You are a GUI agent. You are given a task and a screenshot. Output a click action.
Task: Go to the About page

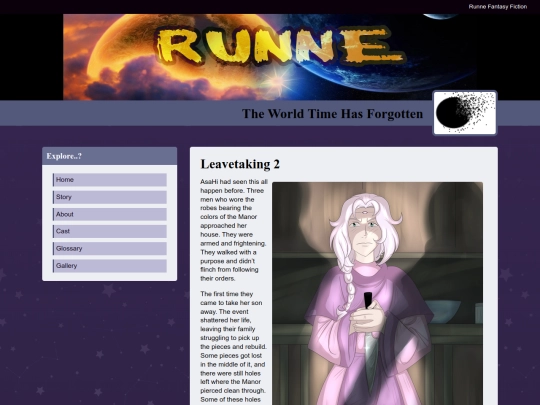click(110, 214)
